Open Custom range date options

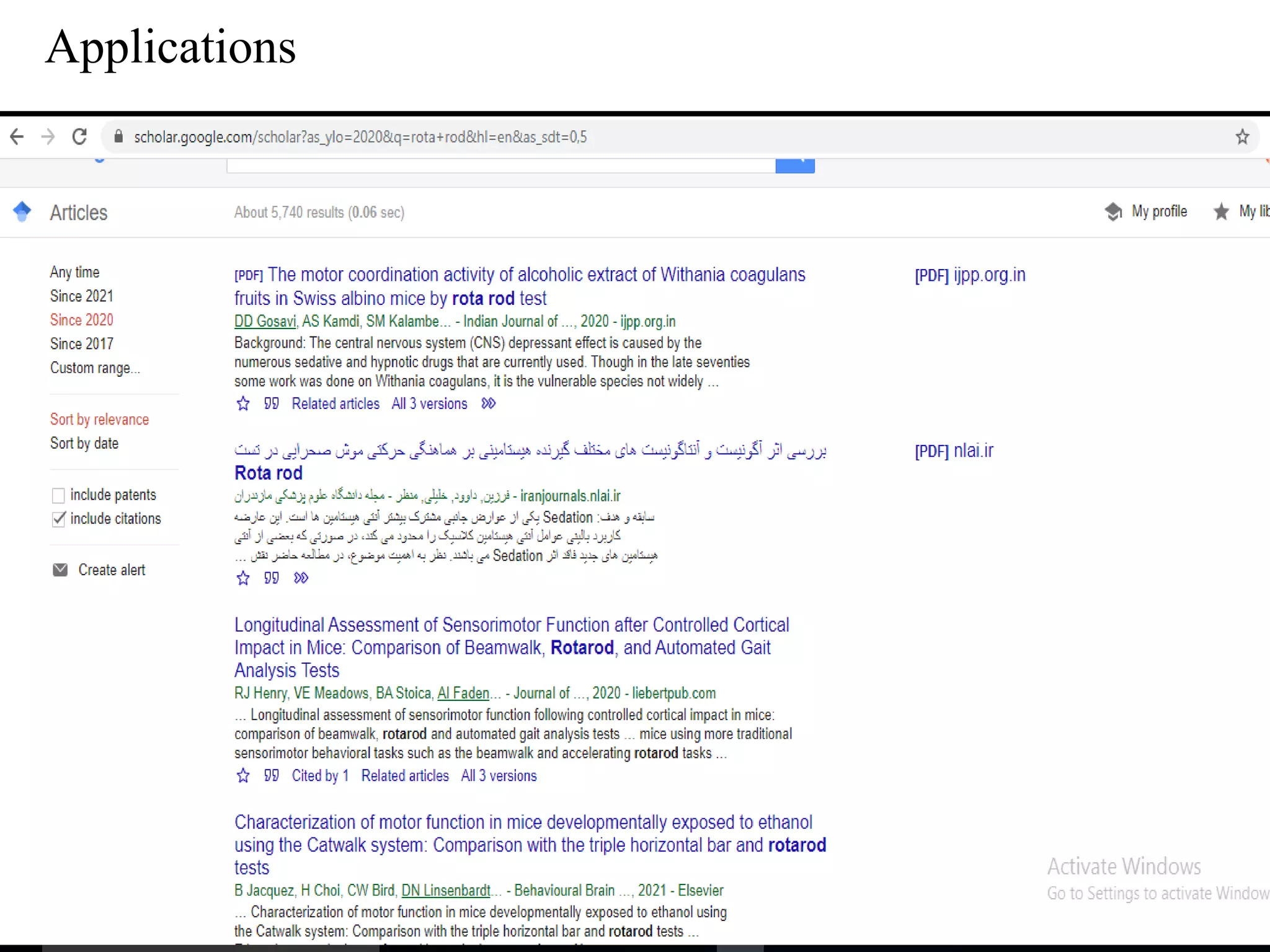pyautogui.click(x=95, y=368)
